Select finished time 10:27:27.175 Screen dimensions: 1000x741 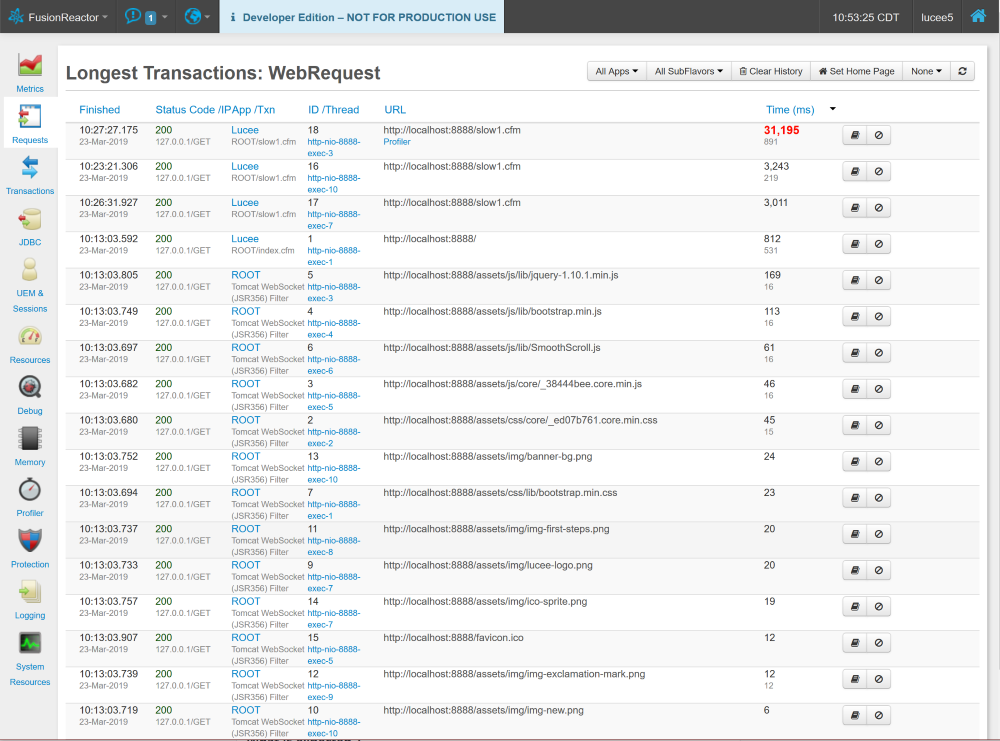tap(108, 130)
